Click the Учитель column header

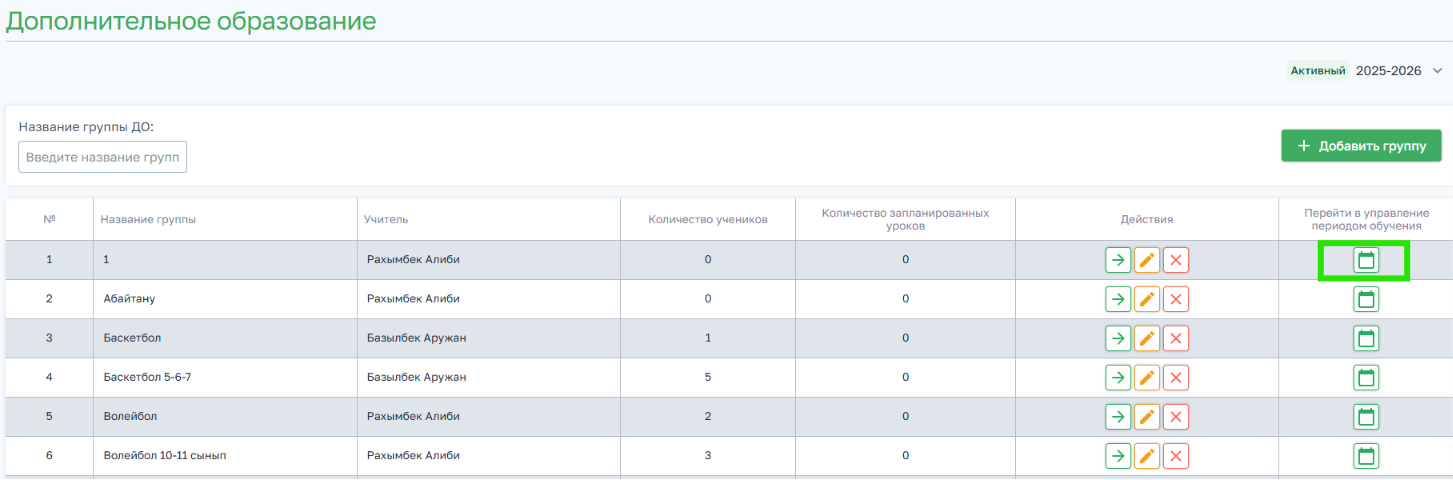pyautogui.click(x=386, y=219)
